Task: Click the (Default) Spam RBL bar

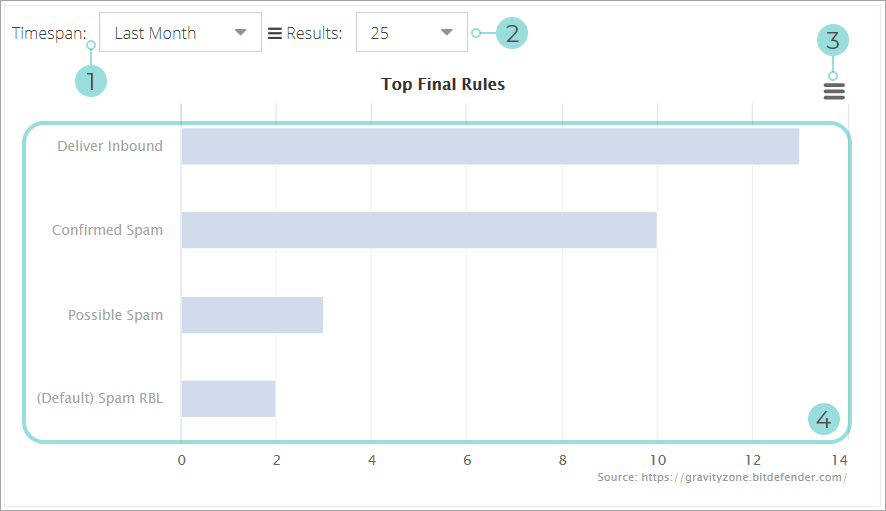Action: pyautogui.click(x=228, y=399)
